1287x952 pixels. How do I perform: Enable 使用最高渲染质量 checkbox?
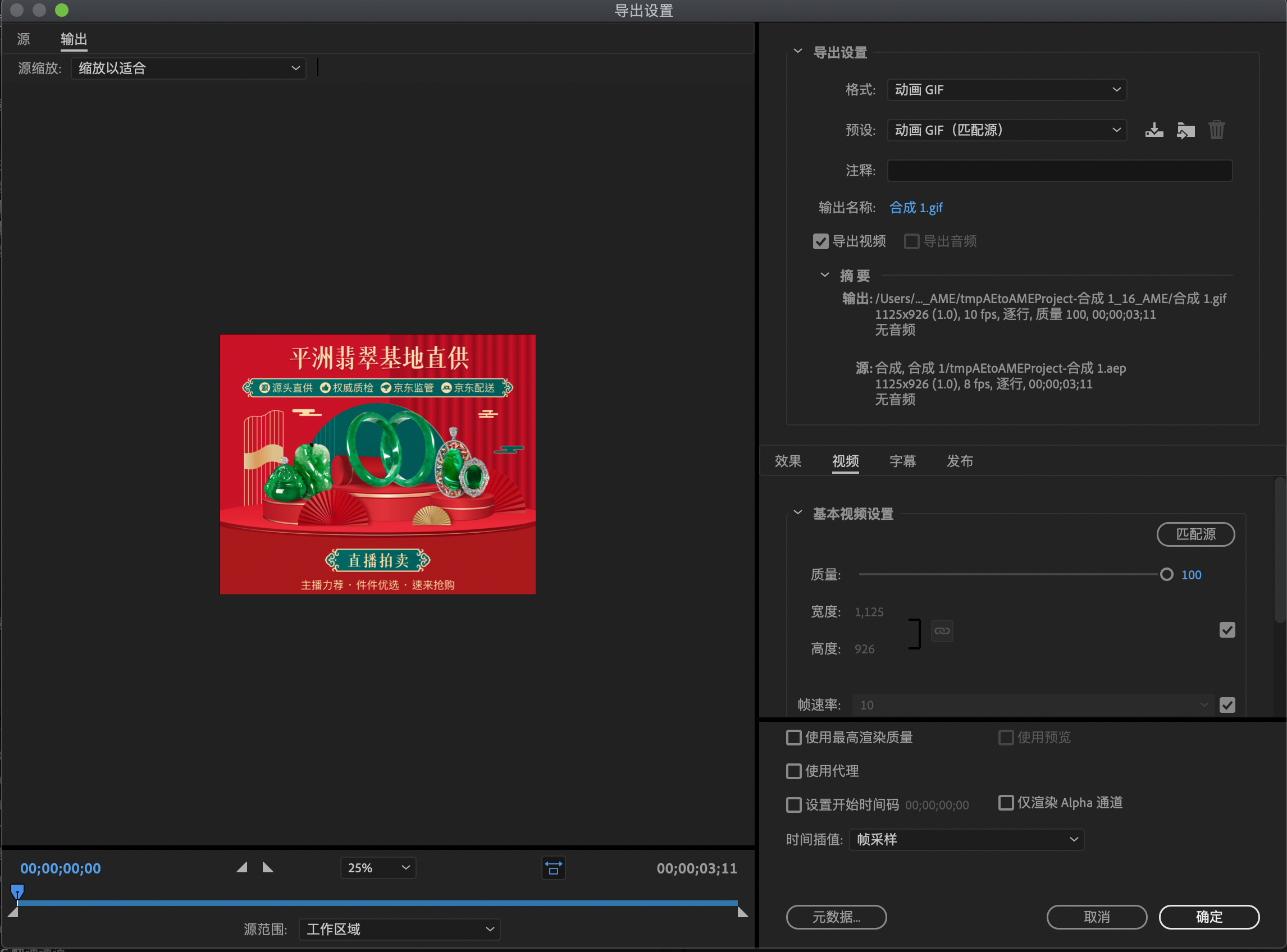(793, 738)
